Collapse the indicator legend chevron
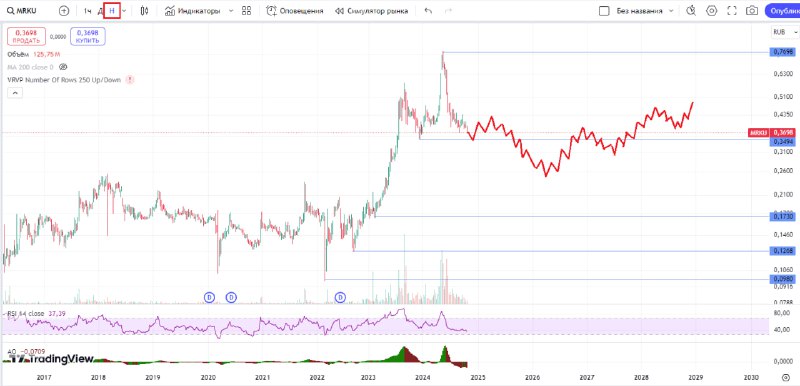The image size is (800, 386). (x=14, y=93)
